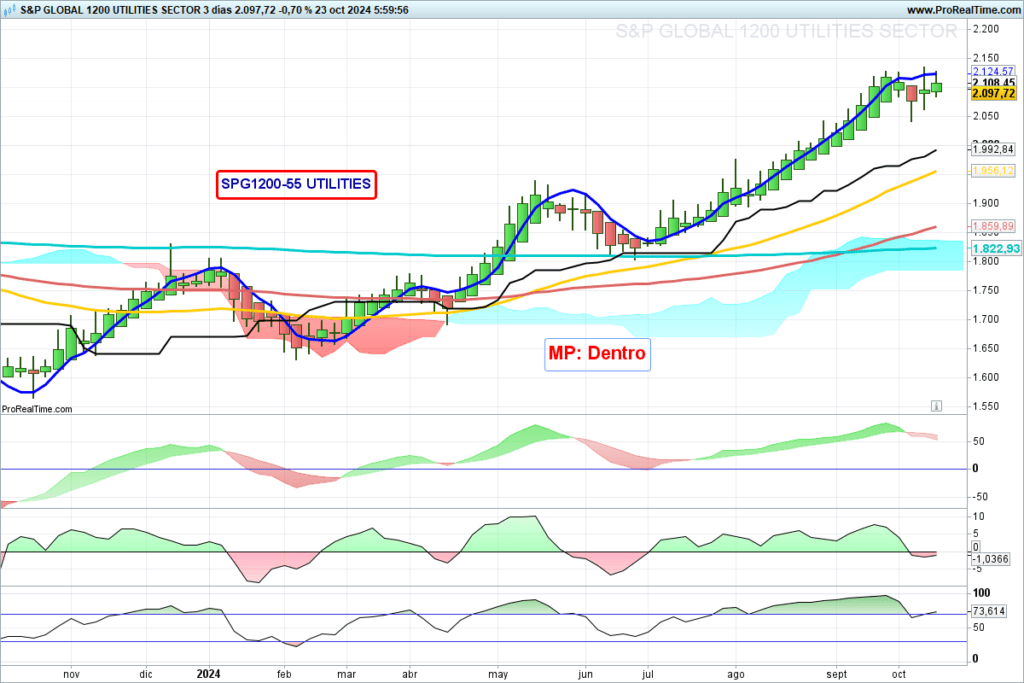This screenshot has width=1024, height=683.
Task: Click the -1,0366 oscillator value label
Action: coord(990,559)
